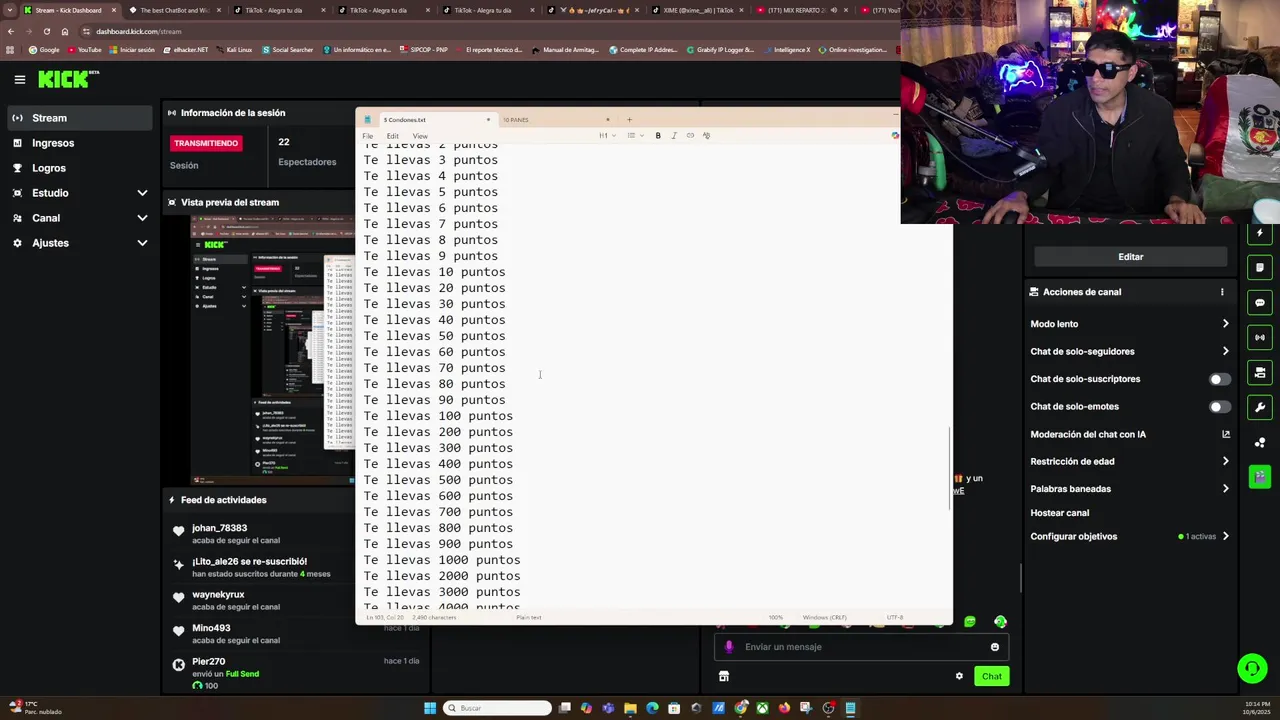The width and height of the screenshot is (1280, 720).
Task: Click the green clapperboard icon in right rail
Action: click(x=1260, y=477)
